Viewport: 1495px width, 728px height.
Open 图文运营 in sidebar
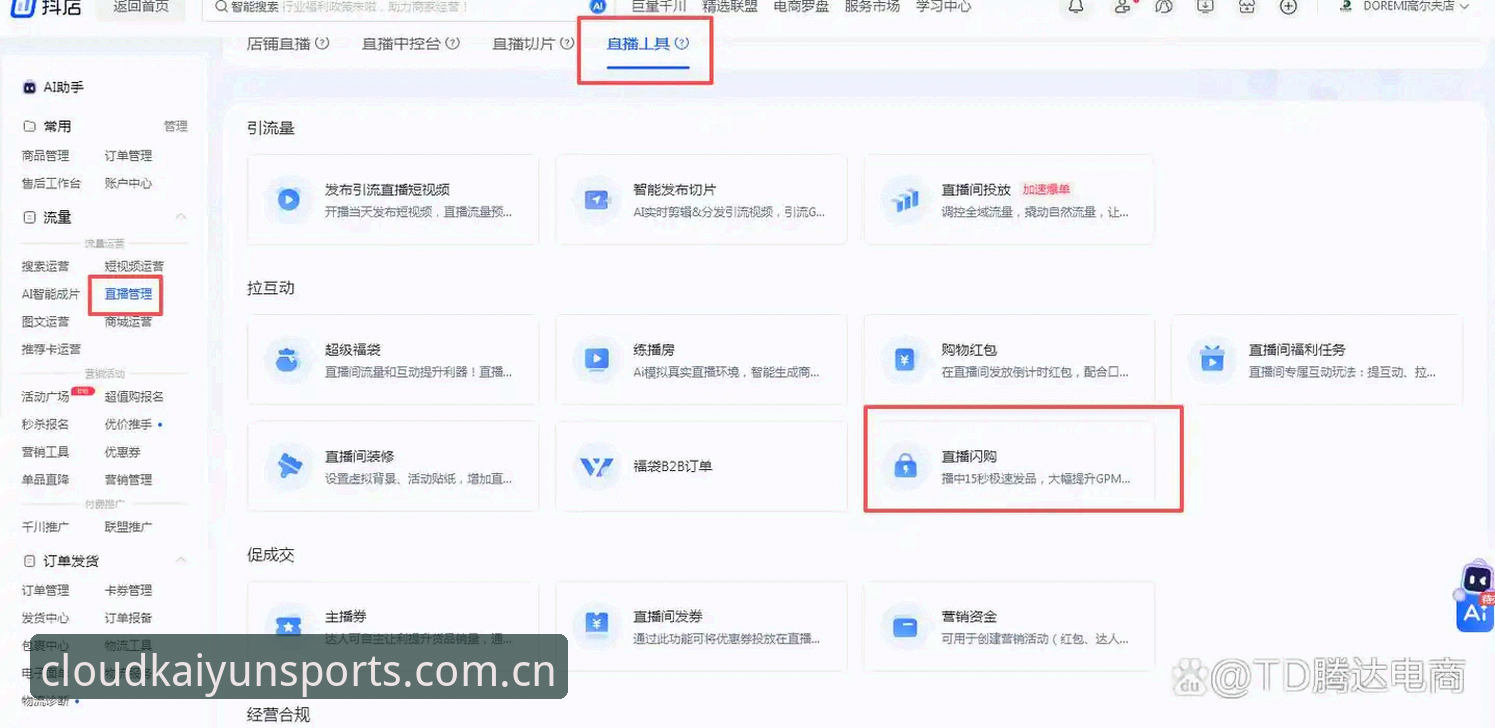pyautogui.click(x=46, y=322)
